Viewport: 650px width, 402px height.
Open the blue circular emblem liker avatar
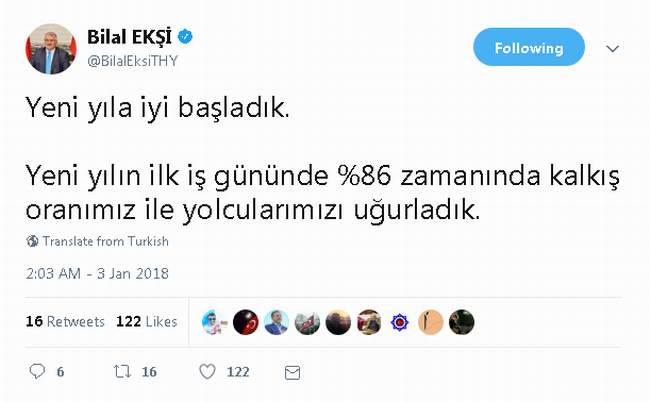400,322
